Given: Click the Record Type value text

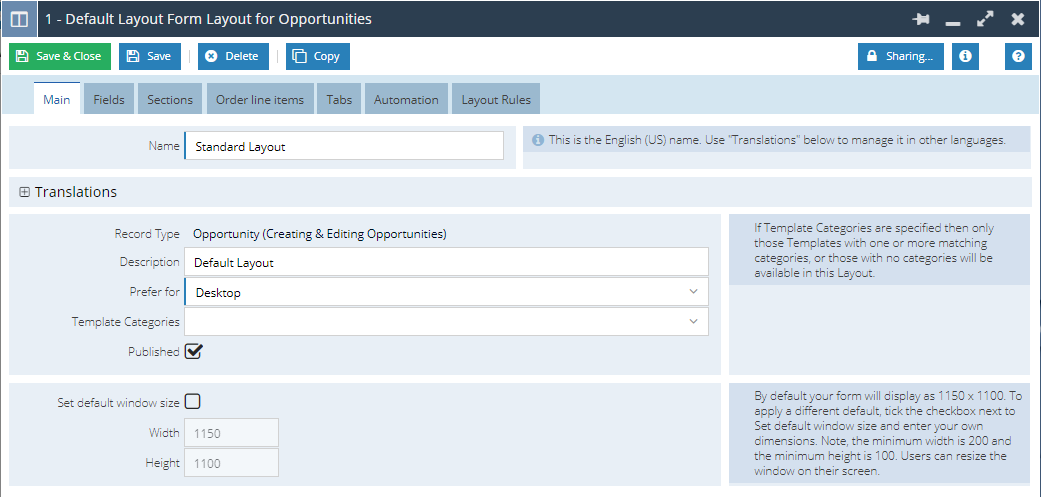Looking at the screenshot, I should click(319, 234).
